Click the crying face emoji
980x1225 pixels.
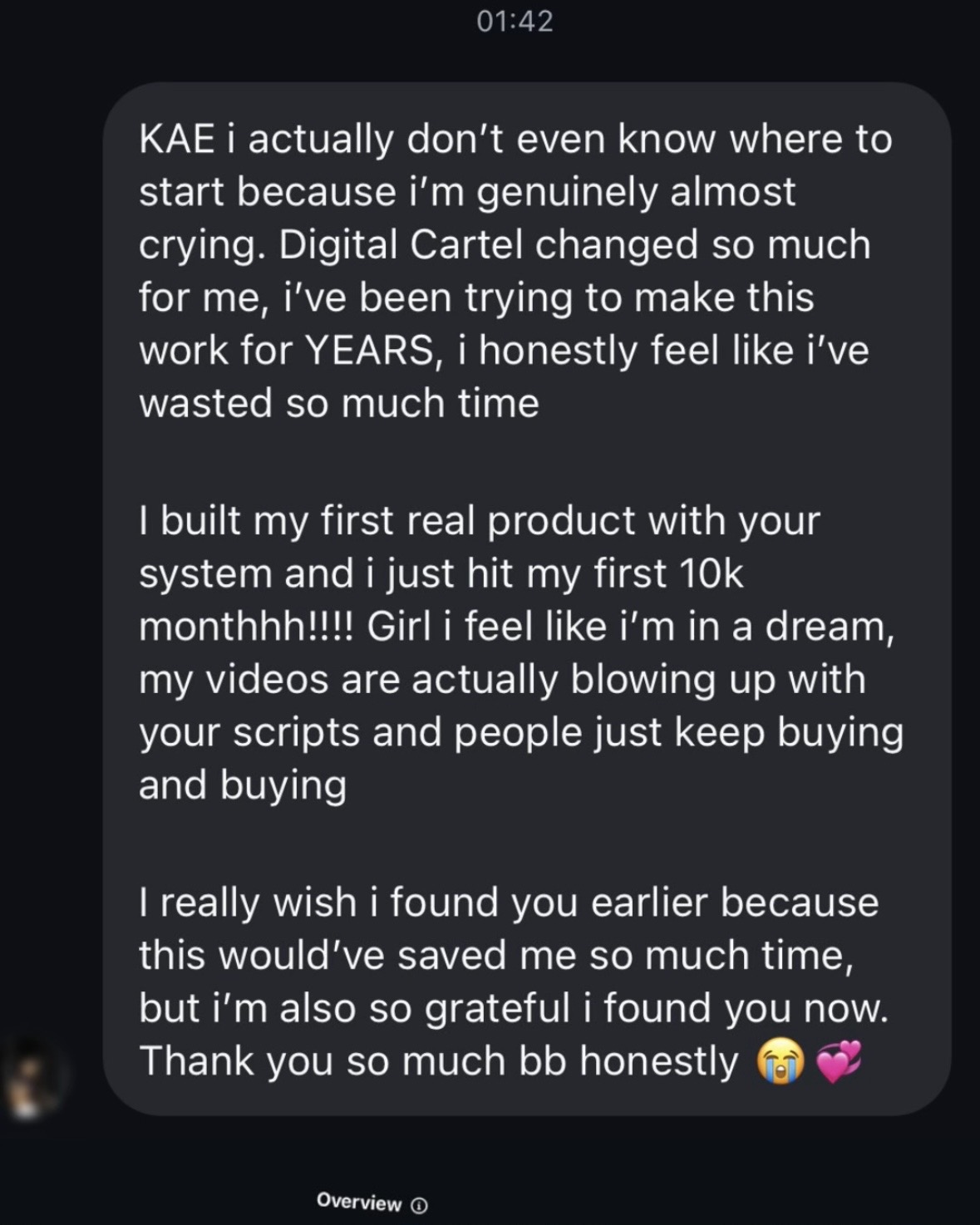point(780,1064)
